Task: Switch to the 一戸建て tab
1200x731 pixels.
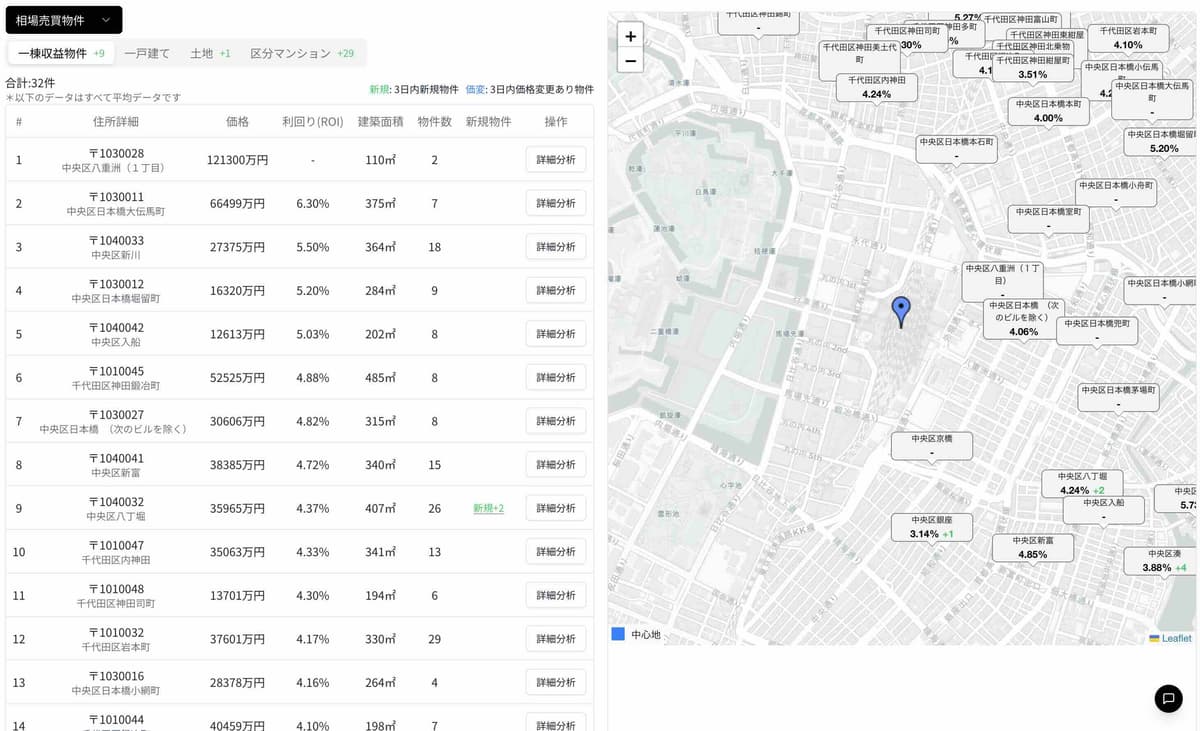Action: pos(147,53)
